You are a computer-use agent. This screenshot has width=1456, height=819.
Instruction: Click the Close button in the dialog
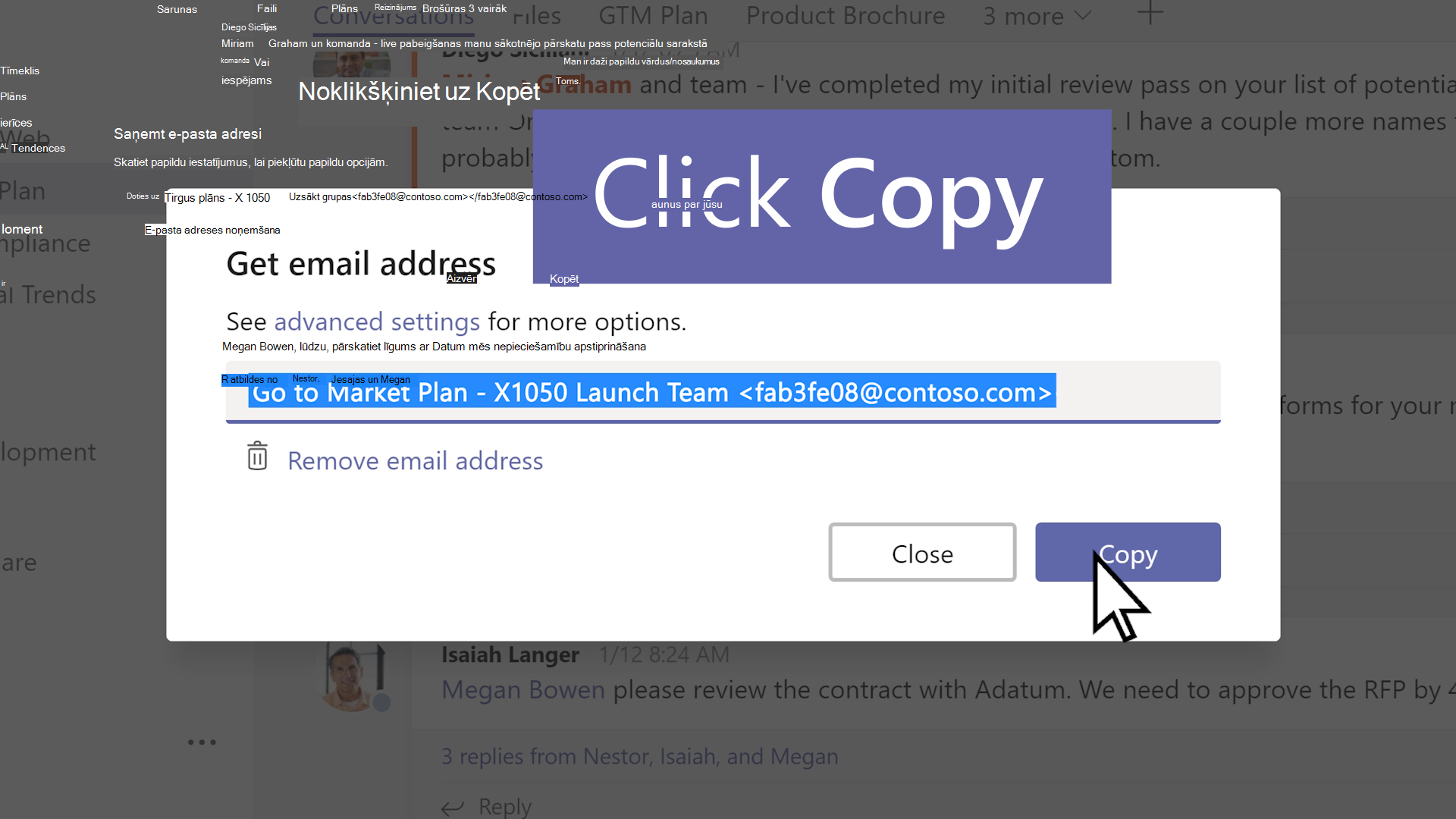coord(922,552)
